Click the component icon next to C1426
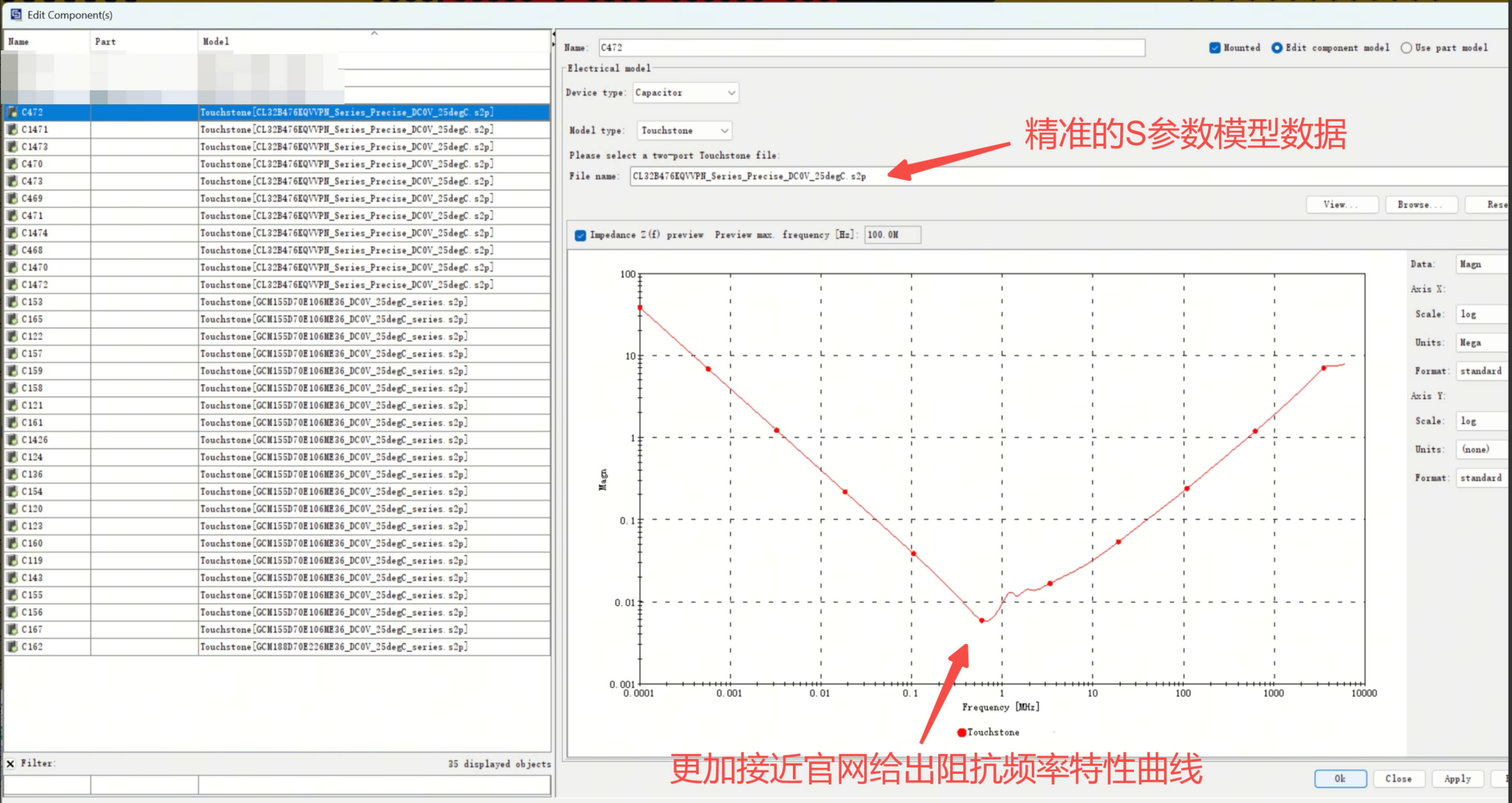The height and width of the screenshot is (803, 1512). coord(12,440)
